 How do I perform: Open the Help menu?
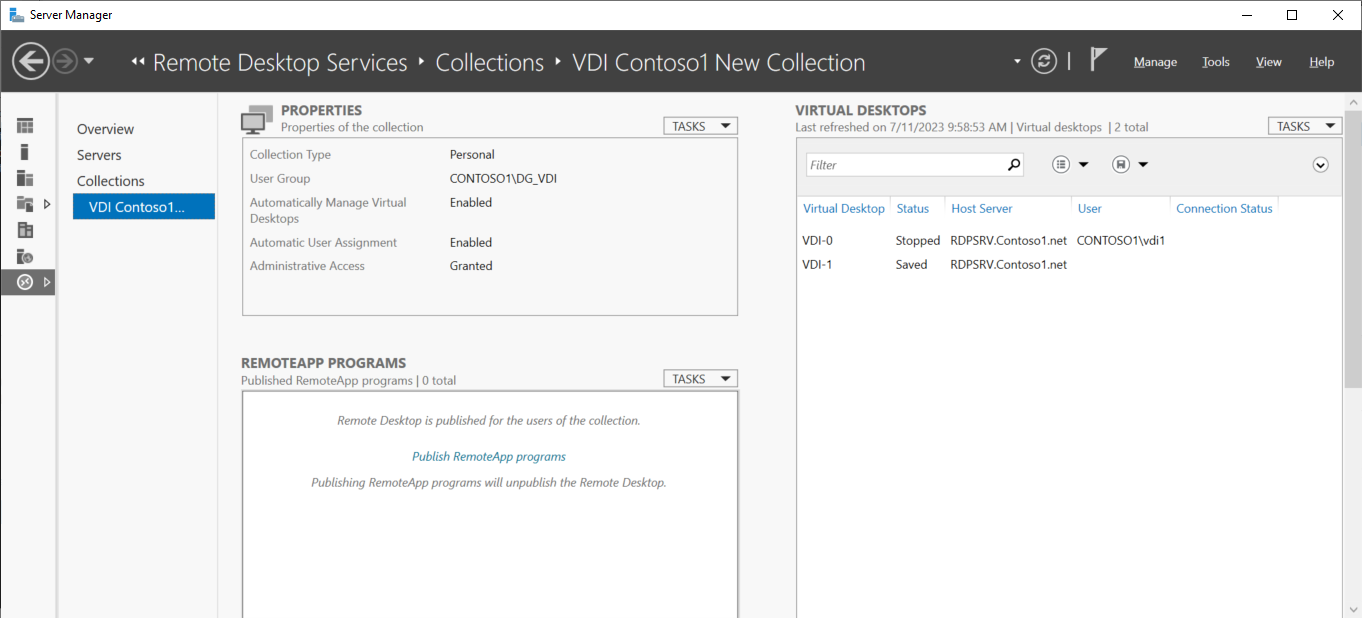1322,62
